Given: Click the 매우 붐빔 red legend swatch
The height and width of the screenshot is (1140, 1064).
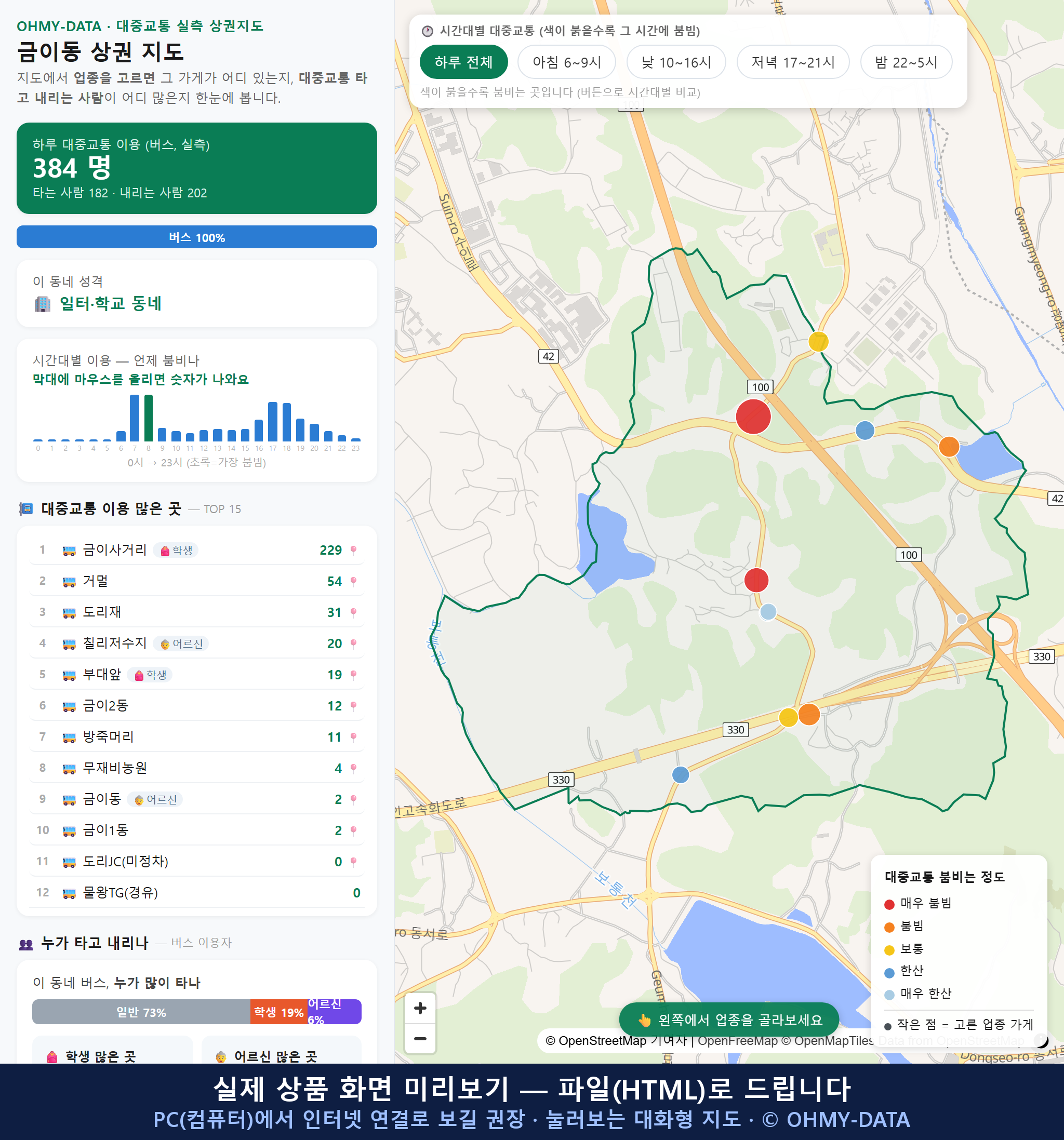Looking at the screenshot, I should [889, 904].
